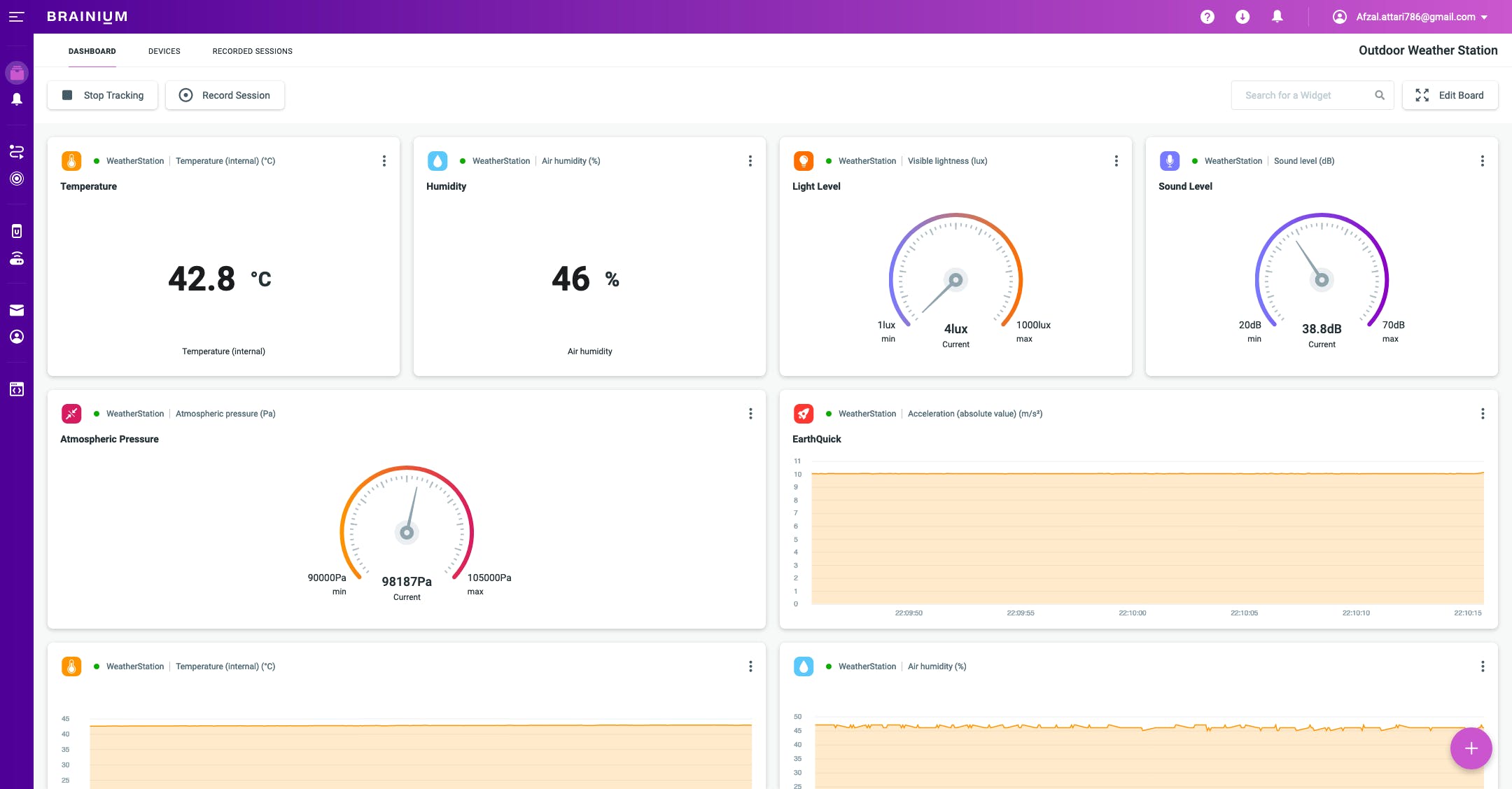Viewport: 1512px width, 789px height.
Task: Open the motion path icon in sidebar
Action: coord(17,151)
